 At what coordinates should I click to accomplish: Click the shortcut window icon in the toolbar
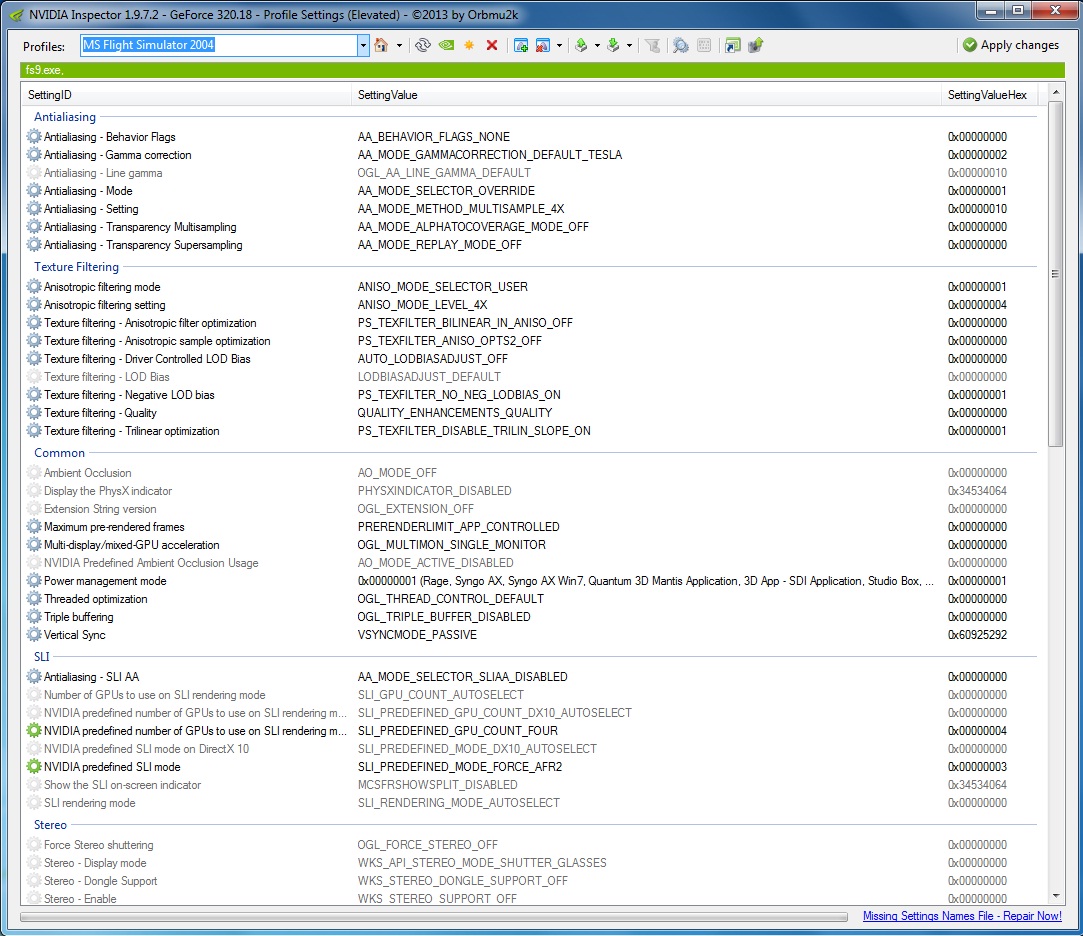732,46
